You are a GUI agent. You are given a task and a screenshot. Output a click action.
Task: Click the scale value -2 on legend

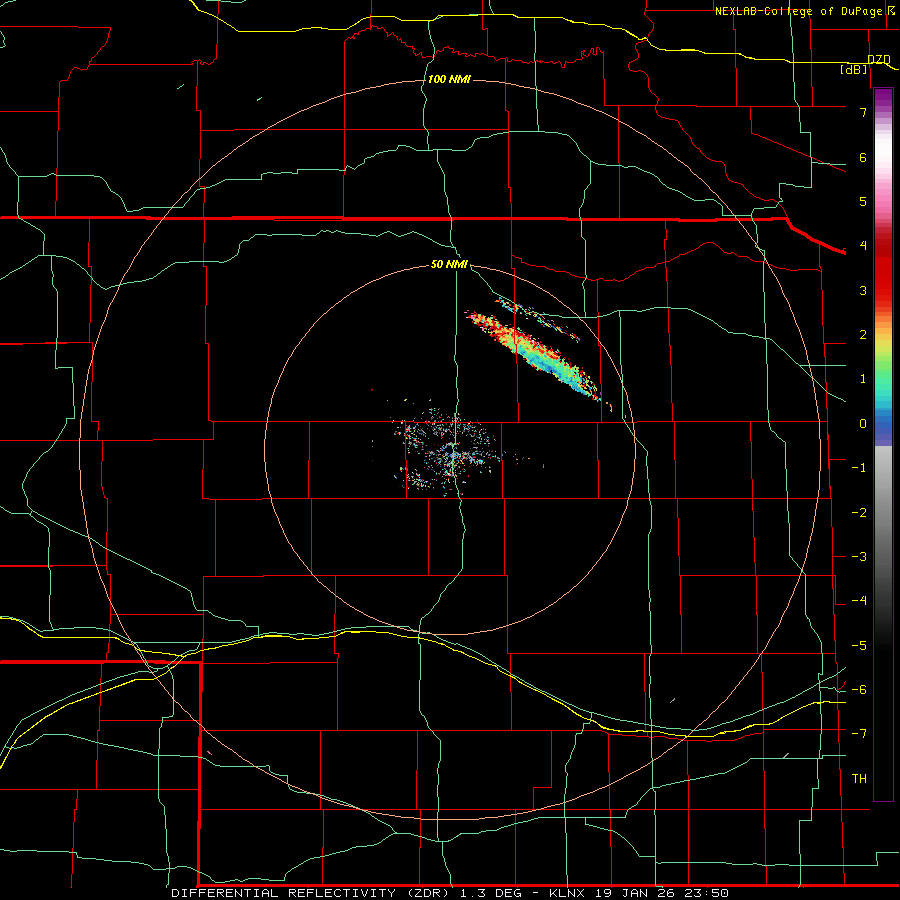859,513
